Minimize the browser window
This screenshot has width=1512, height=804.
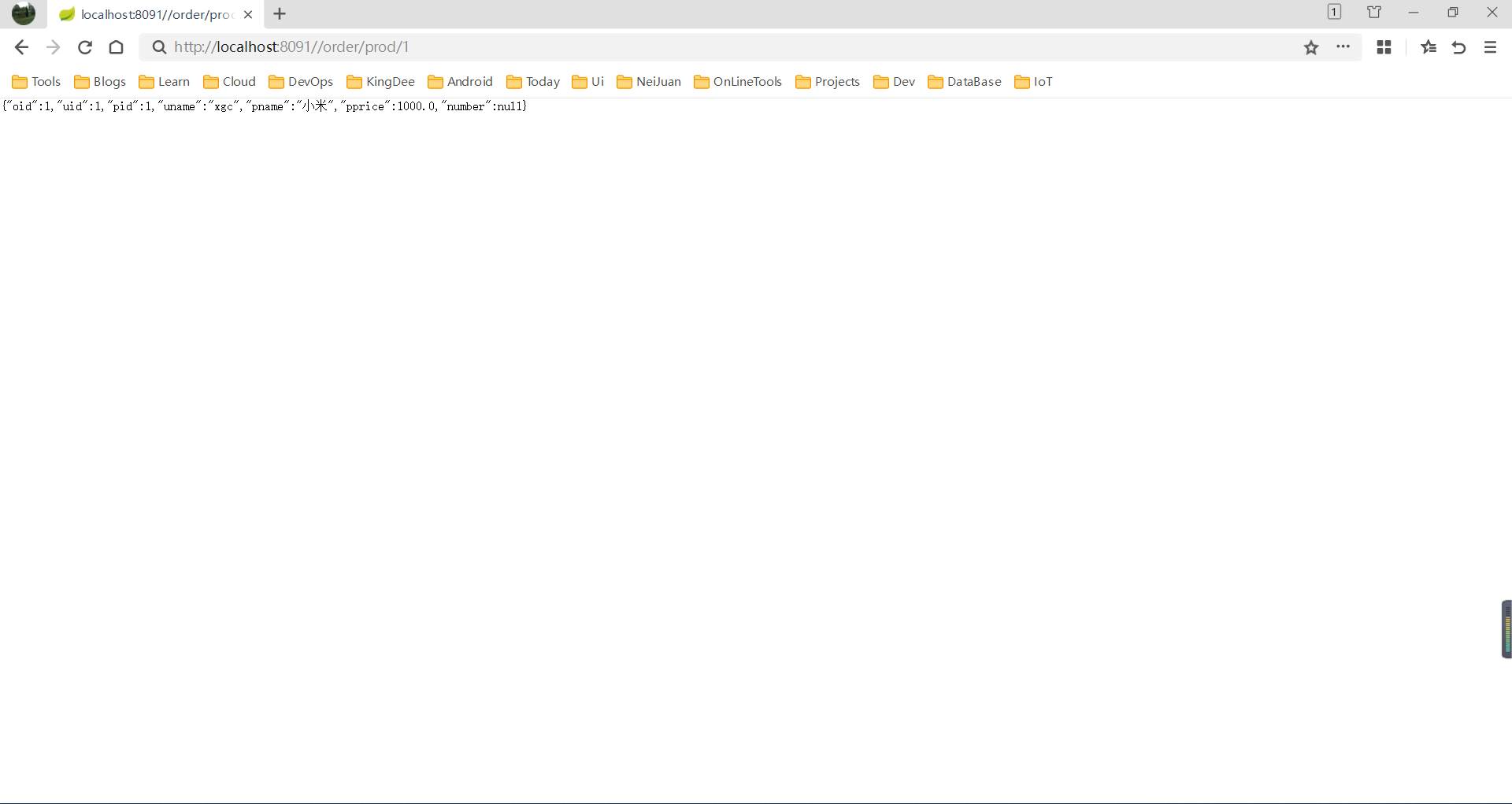click(1414, 12)
